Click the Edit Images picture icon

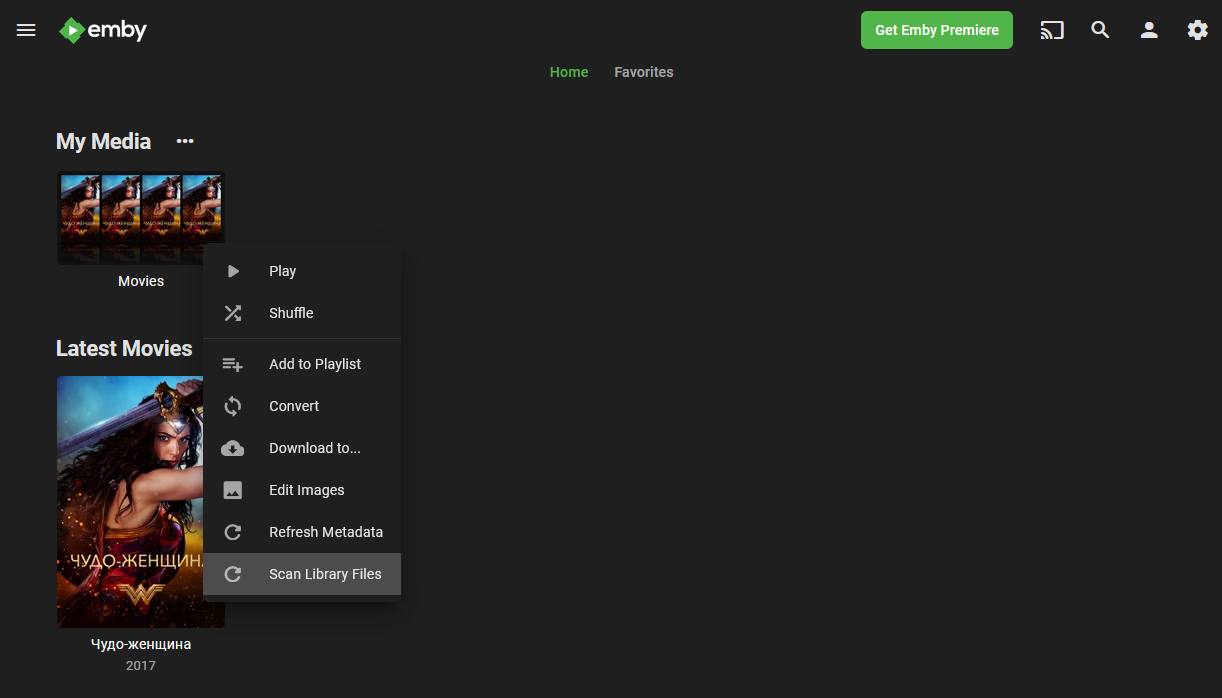233,490
